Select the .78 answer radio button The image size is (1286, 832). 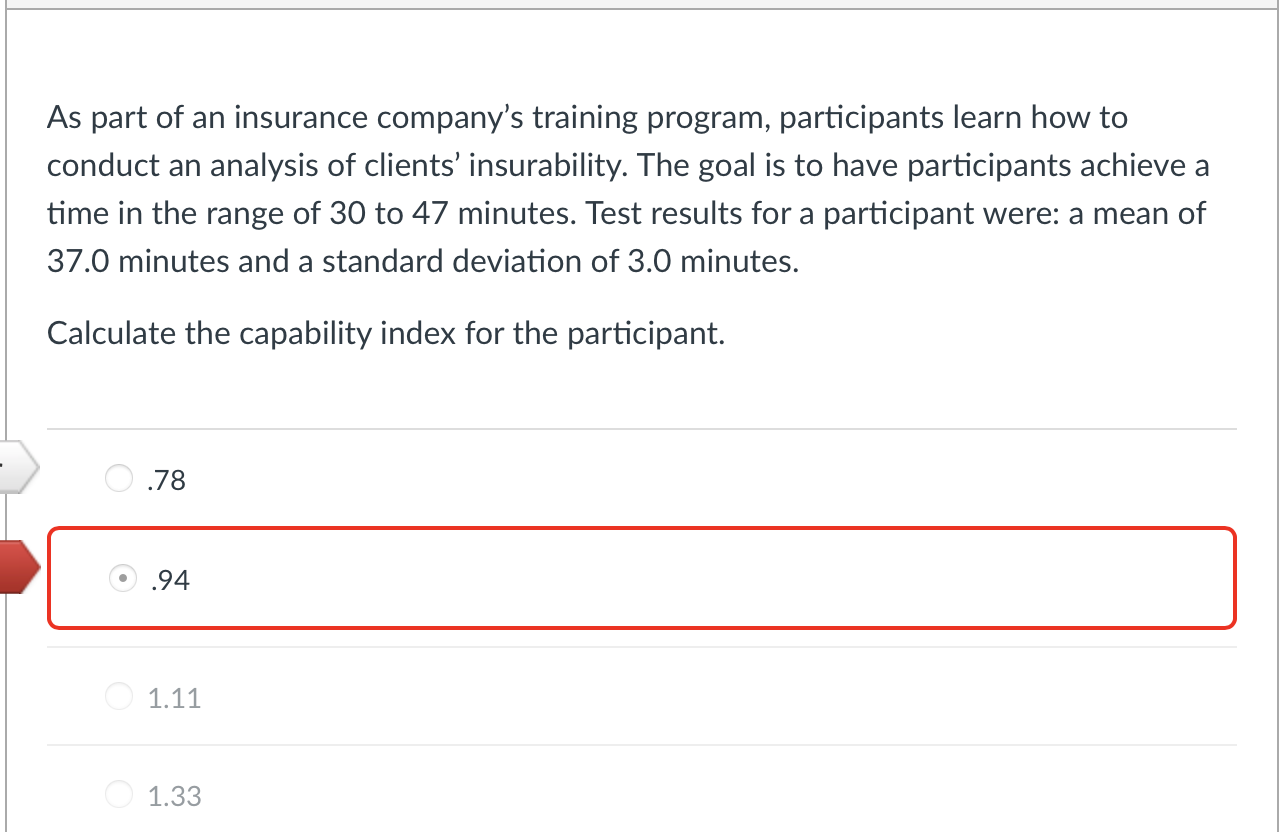pos(118,478)
